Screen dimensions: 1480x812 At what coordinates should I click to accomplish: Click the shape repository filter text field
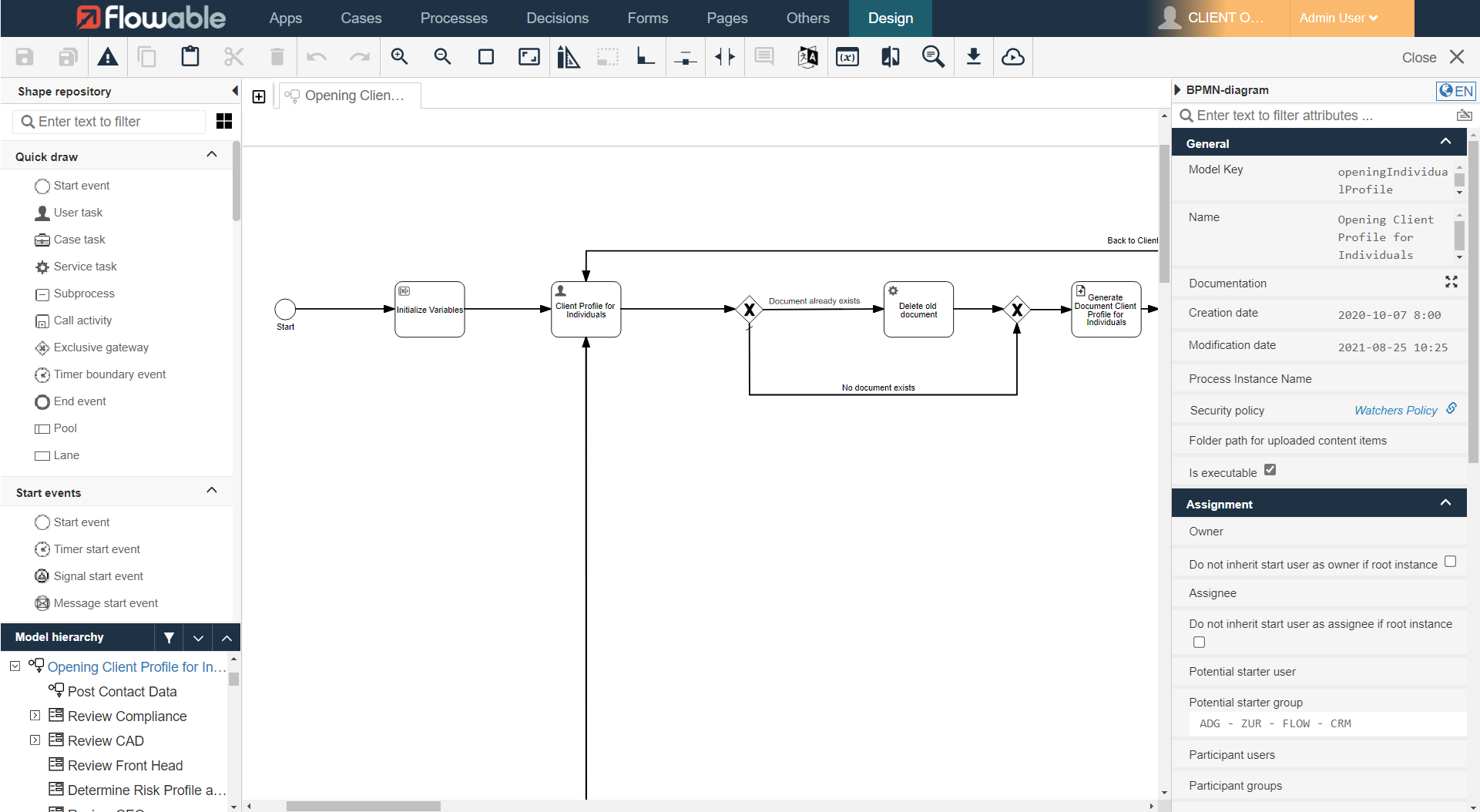pyautogui.click(x=109, y=122)
